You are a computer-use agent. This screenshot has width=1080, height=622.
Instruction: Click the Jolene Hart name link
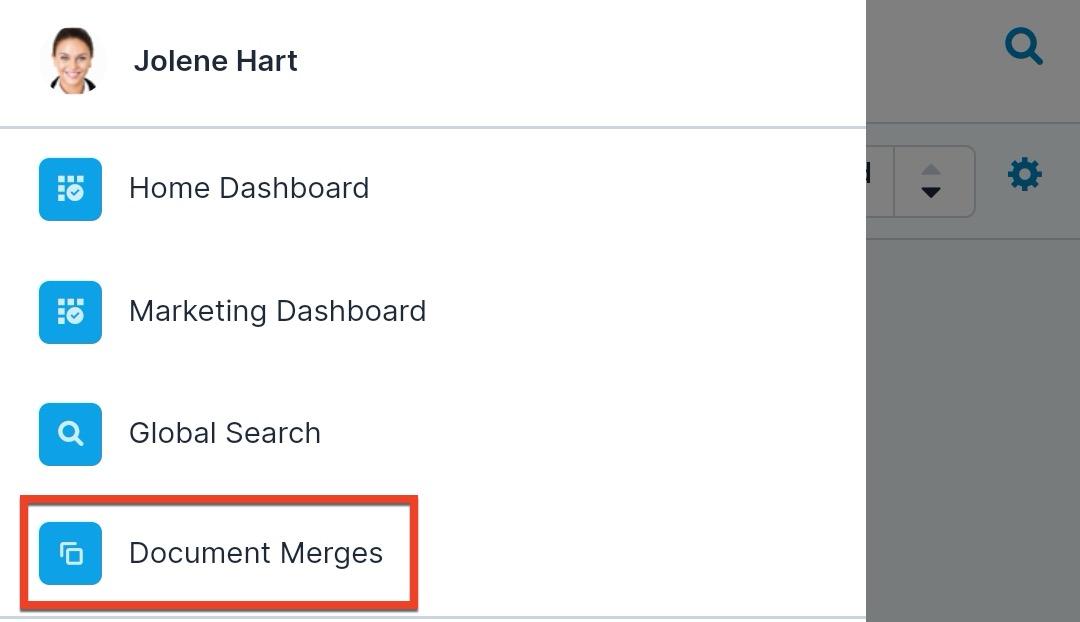point(215,60)
